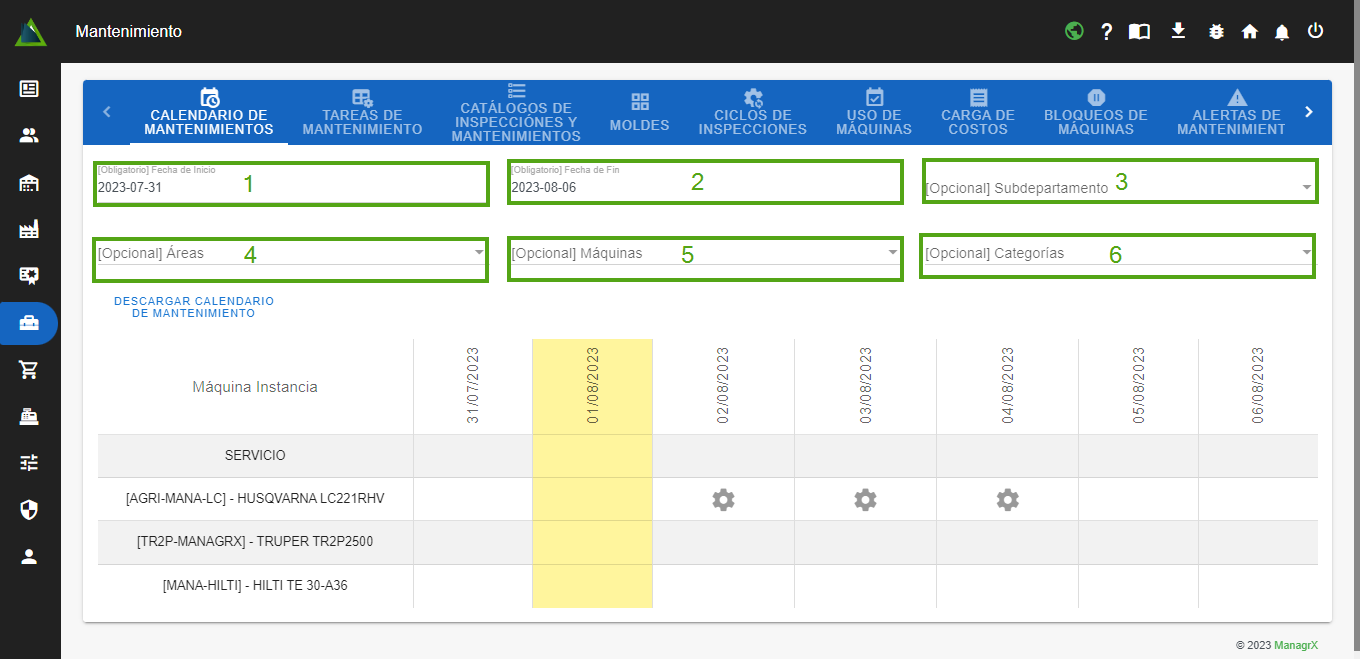Expand the Categorías dropdown
1360x659 pixels.
(1116, 253)
